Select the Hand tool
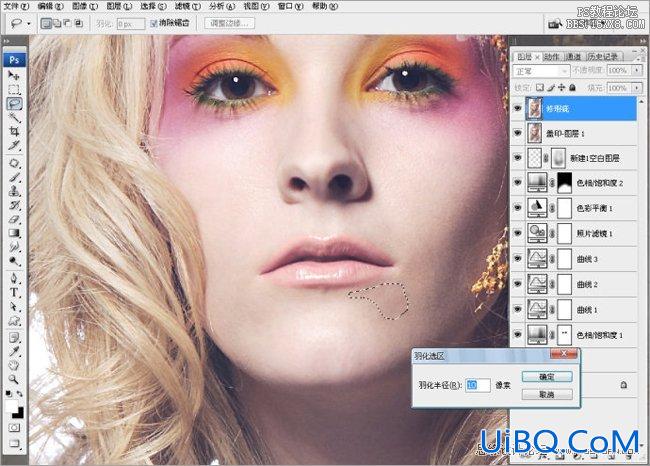The image size is (650, 466). [14, 366]
